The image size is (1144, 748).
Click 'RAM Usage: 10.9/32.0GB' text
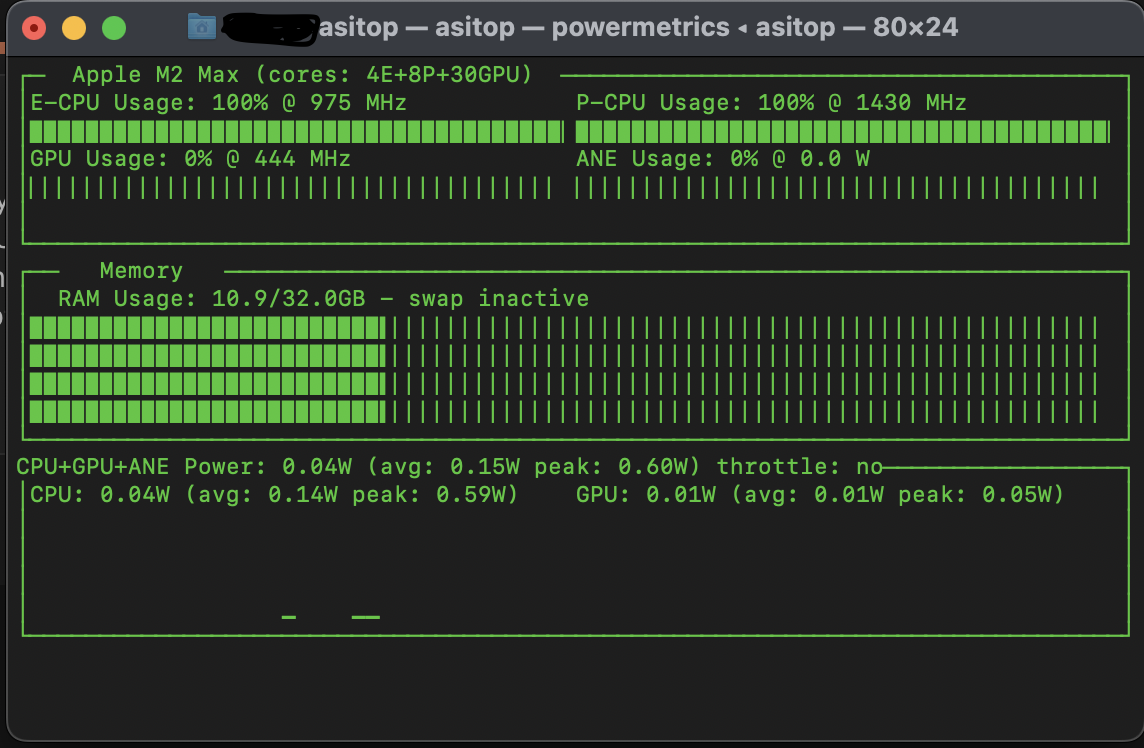[212, 298]
